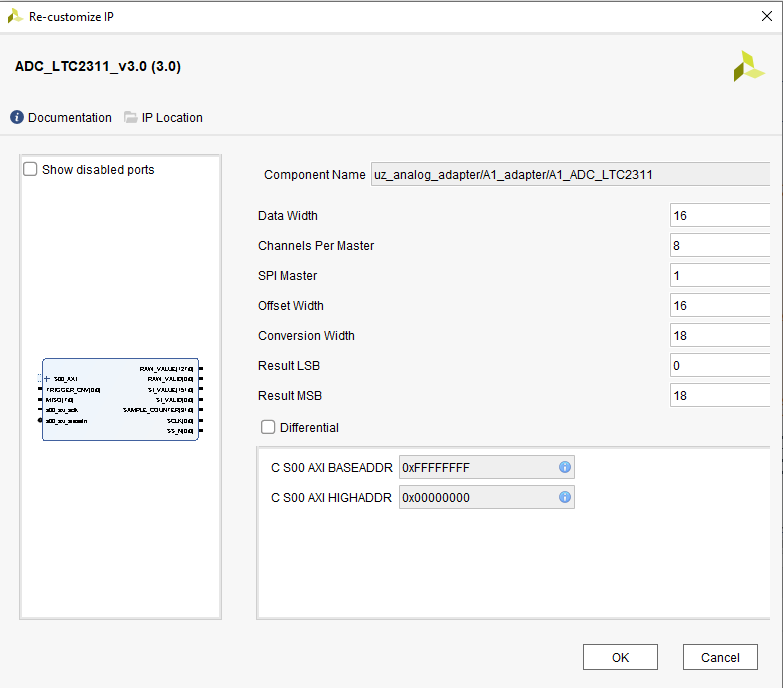Click the IP Location folder icon

[131, 118]
